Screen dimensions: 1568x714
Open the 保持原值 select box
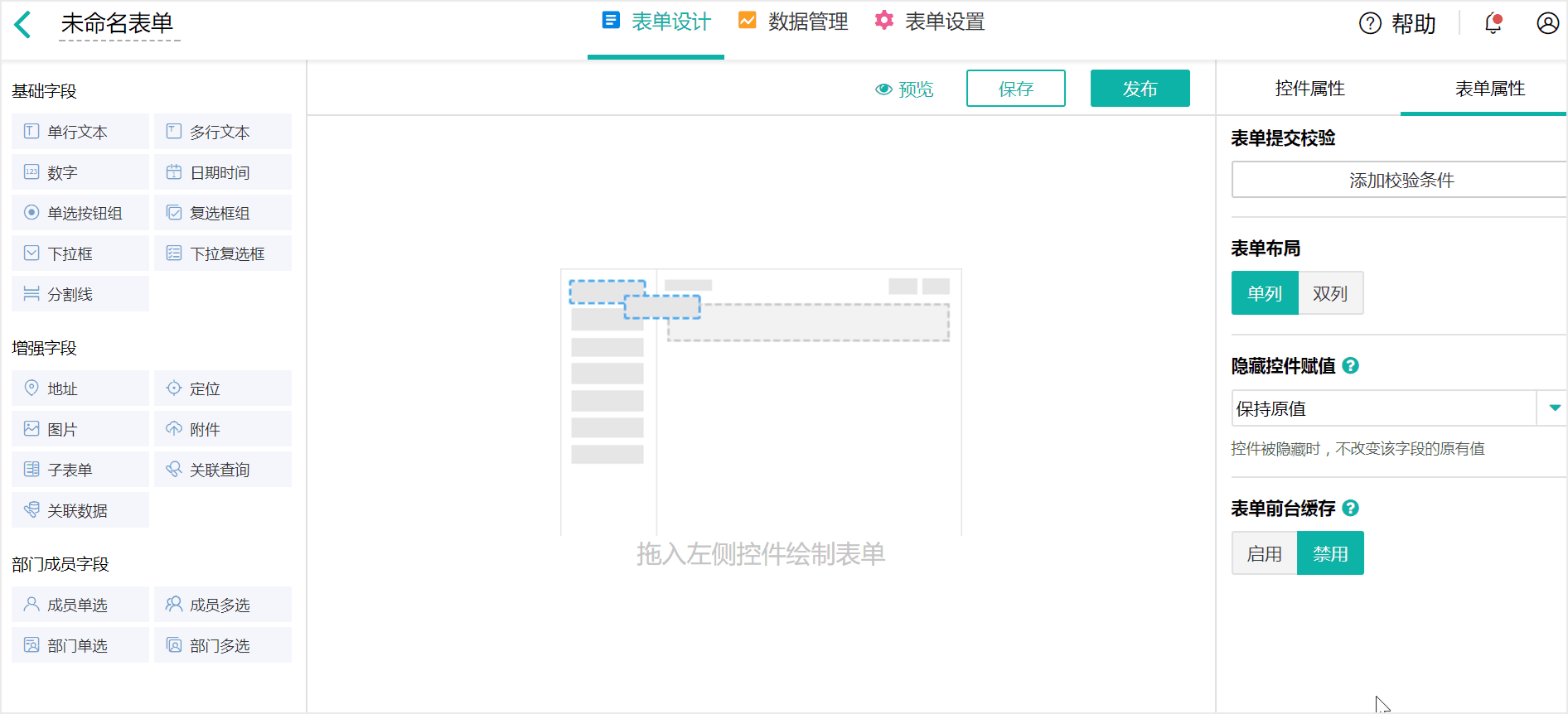1399,408
